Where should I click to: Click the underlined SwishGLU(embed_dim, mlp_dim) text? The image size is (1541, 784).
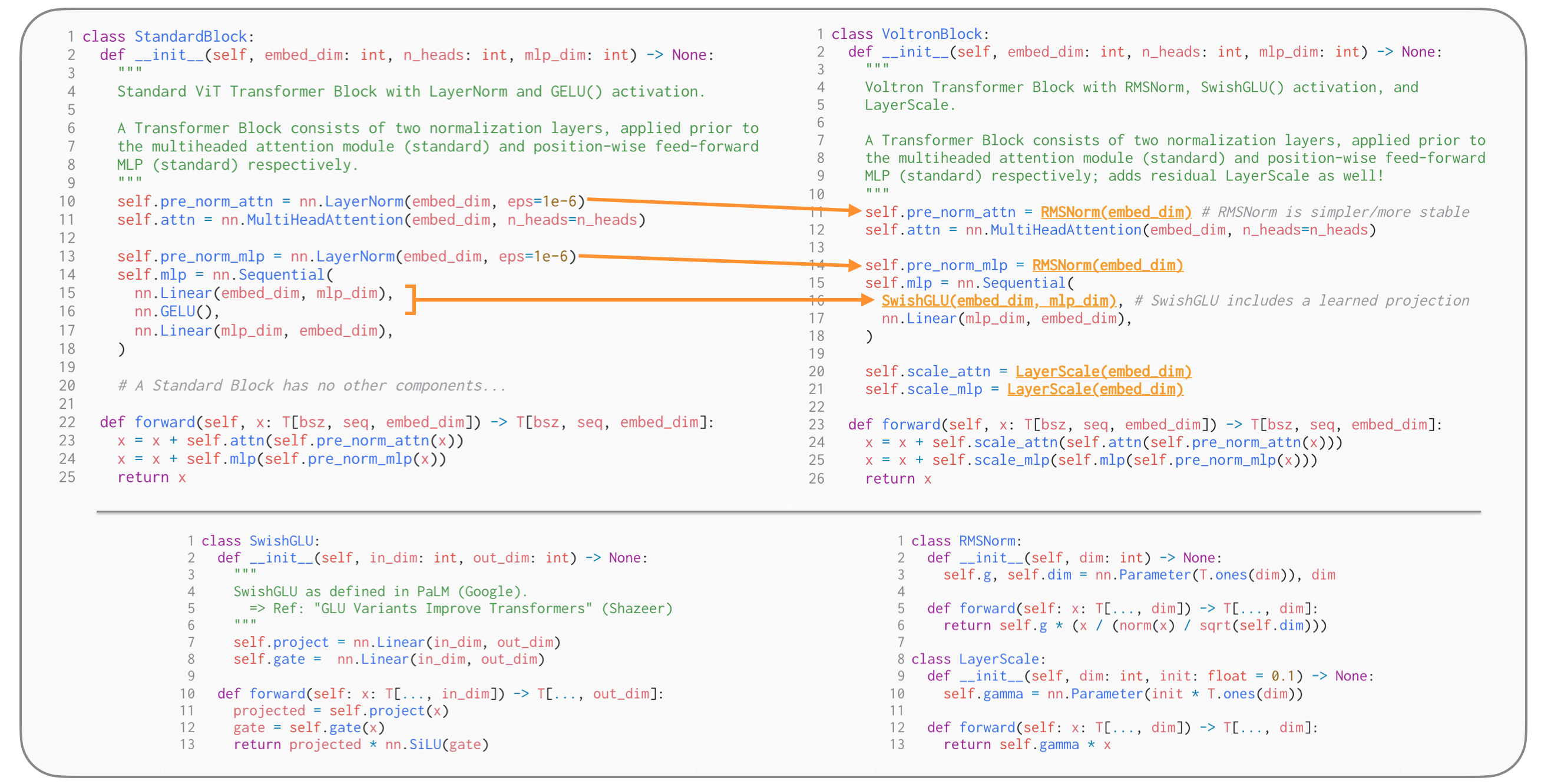[998, 301]
